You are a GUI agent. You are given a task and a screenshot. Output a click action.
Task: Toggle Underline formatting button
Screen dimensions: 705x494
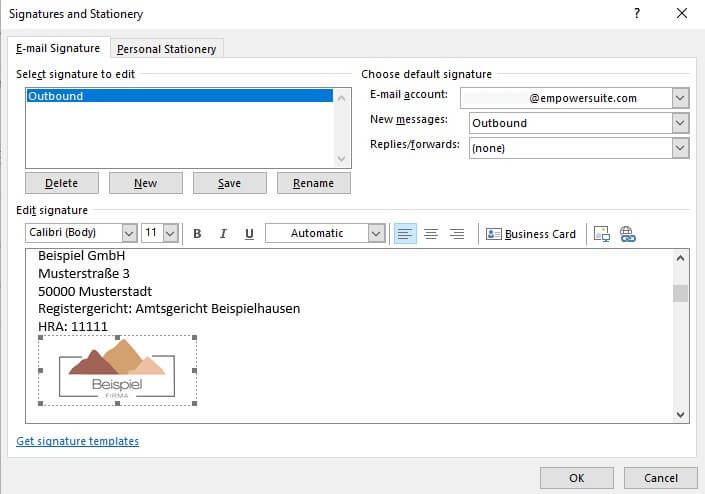click(249, 234)
